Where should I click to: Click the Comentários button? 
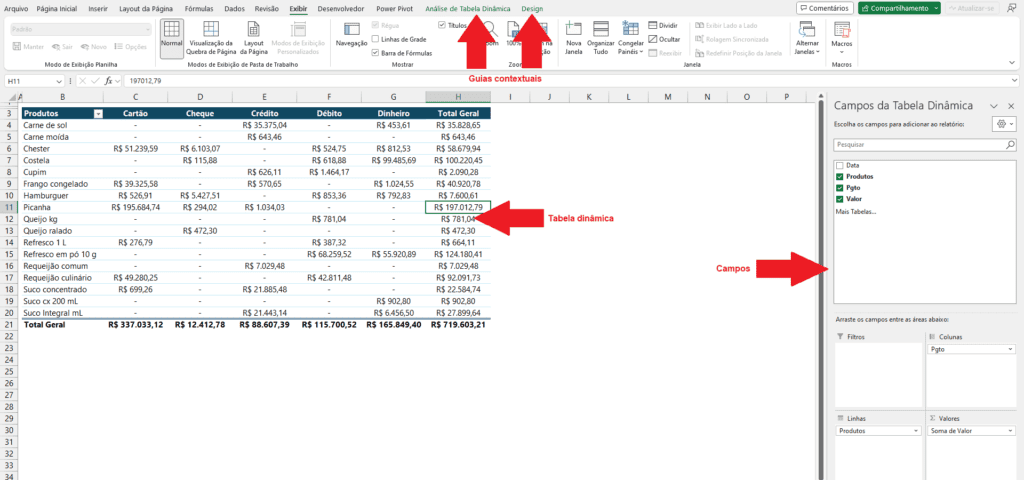pyautogui.click(x=825, y=8)
